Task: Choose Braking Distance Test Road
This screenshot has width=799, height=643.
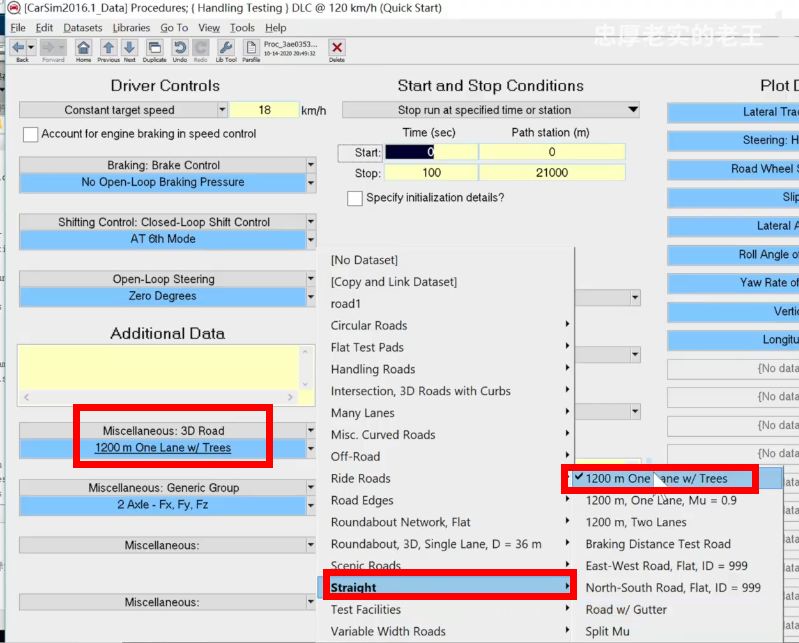Action: pyautogui.click(x=658, y=545)
